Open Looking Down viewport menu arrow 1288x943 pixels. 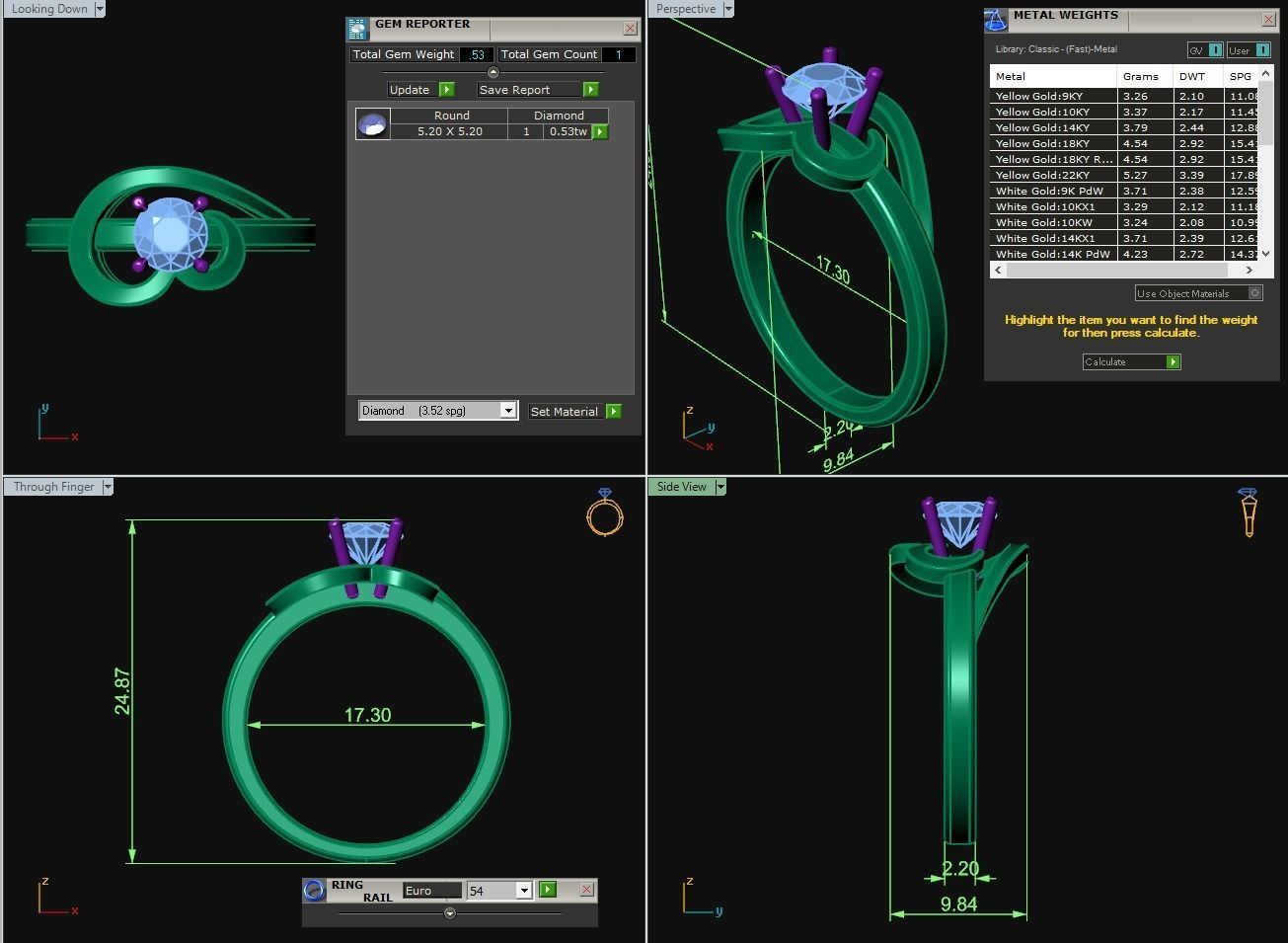coord(99,9)
